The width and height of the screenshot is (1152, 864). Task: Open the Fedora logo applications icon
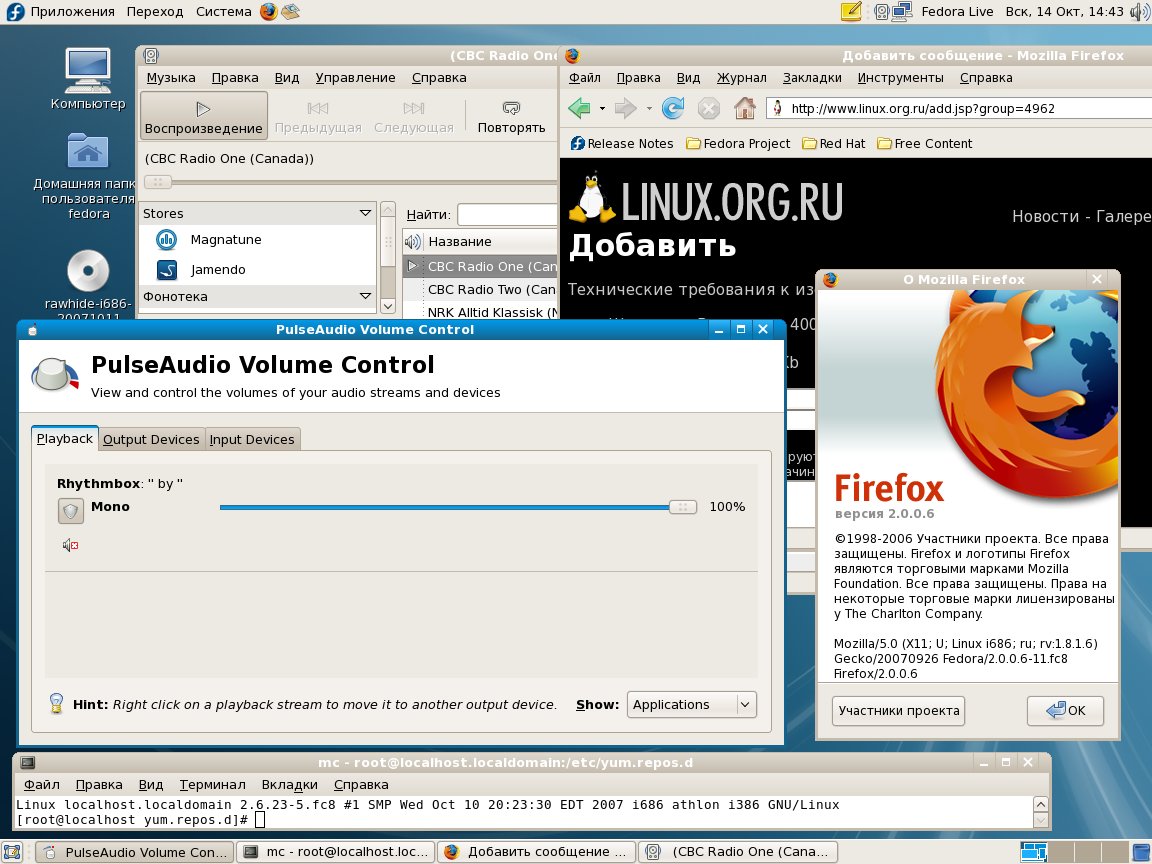15,11
